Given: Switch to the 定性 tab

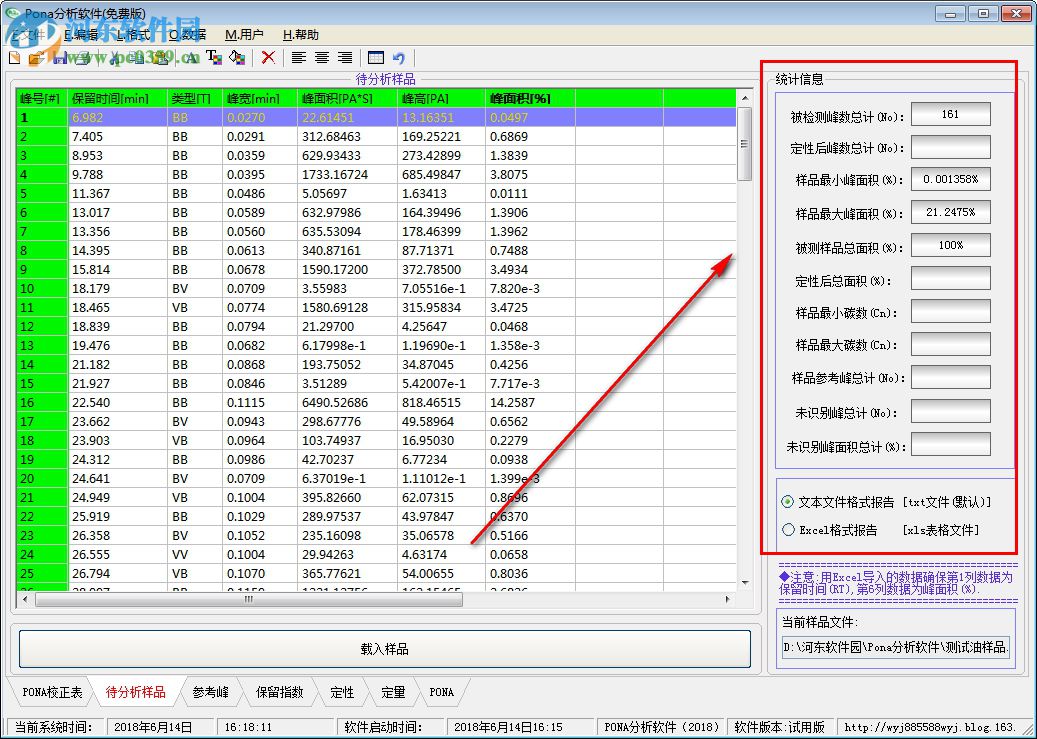Looking at the screenshot, I should [x=342, y=692].
